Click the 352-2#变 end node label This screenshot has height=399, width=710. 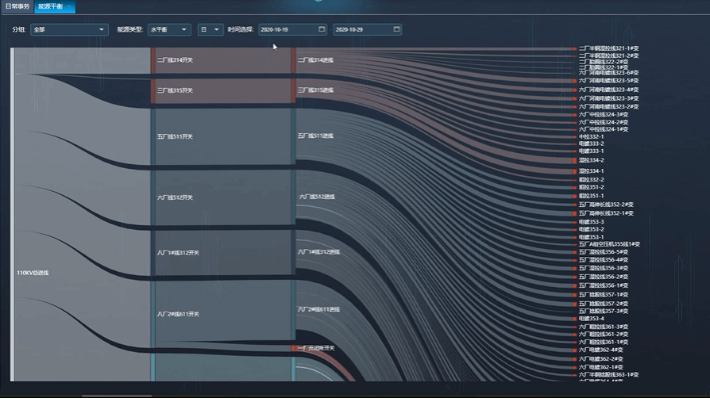click(x=606, y=205)
